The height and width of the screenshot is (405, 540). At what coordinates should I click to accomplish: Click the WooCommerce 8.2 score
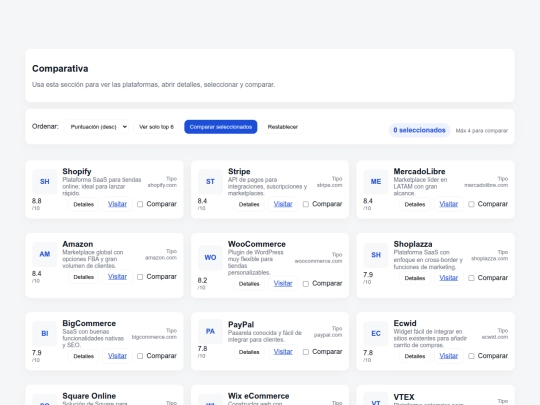[x=202, y=280]
